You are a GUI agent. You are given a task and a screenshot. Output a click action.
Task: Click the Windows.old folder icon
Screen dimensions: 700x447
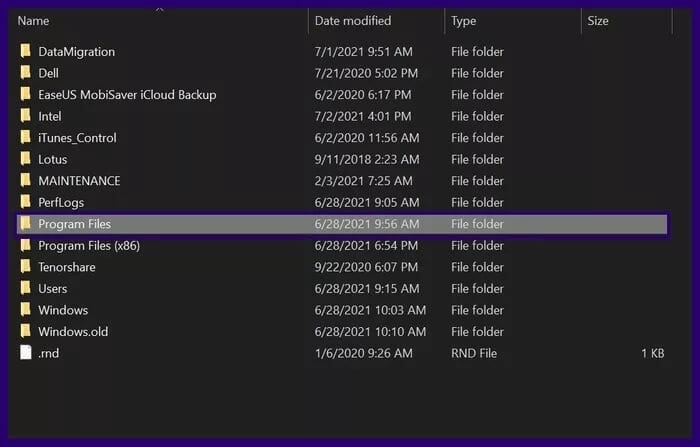26,331
